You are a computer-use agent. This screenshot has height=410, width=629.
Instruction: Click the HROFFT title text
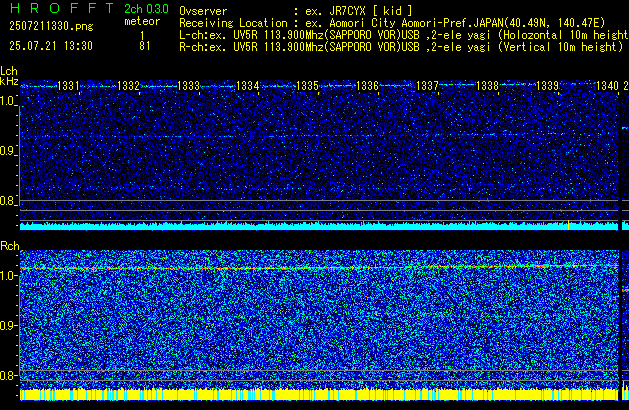(62, 8)
